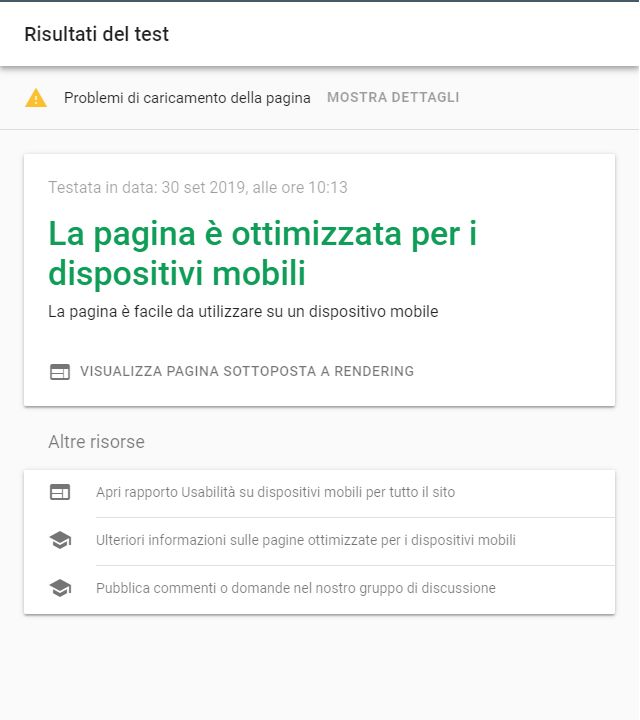Click the page icon beside Visualizza pagina

[x=60, y=371]
